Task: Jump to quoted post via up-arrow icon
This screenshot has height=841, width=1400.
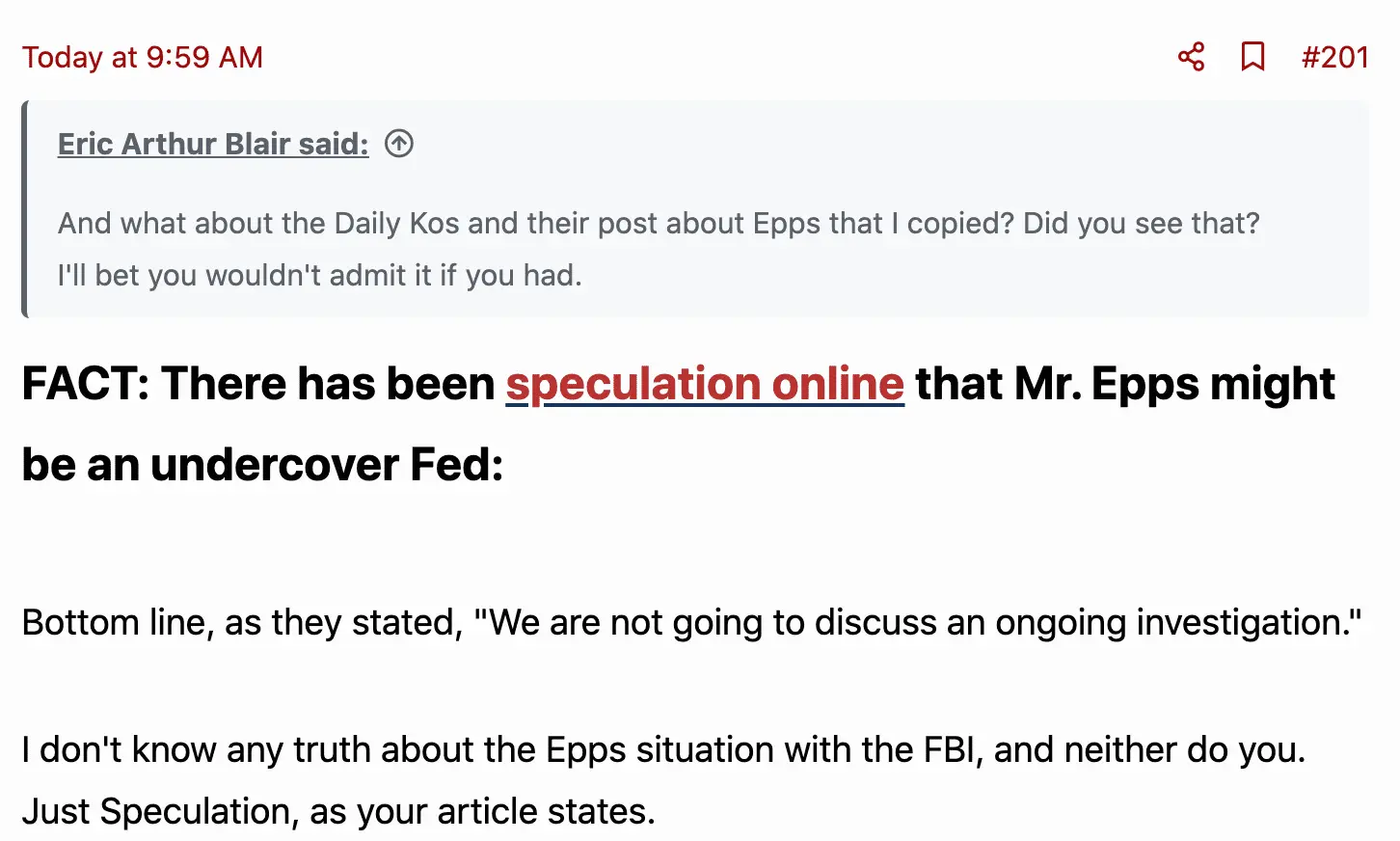Action: (x=399, y=144)
